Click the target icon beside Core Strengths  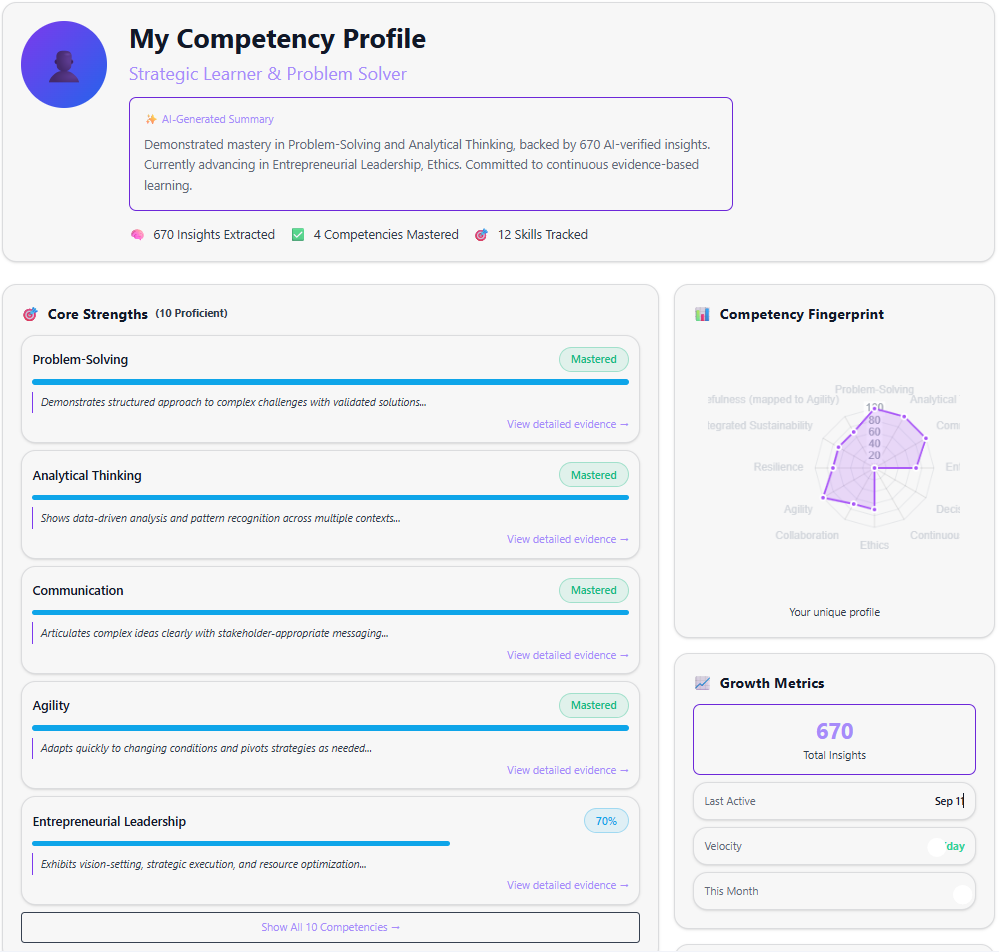point(30,313)
